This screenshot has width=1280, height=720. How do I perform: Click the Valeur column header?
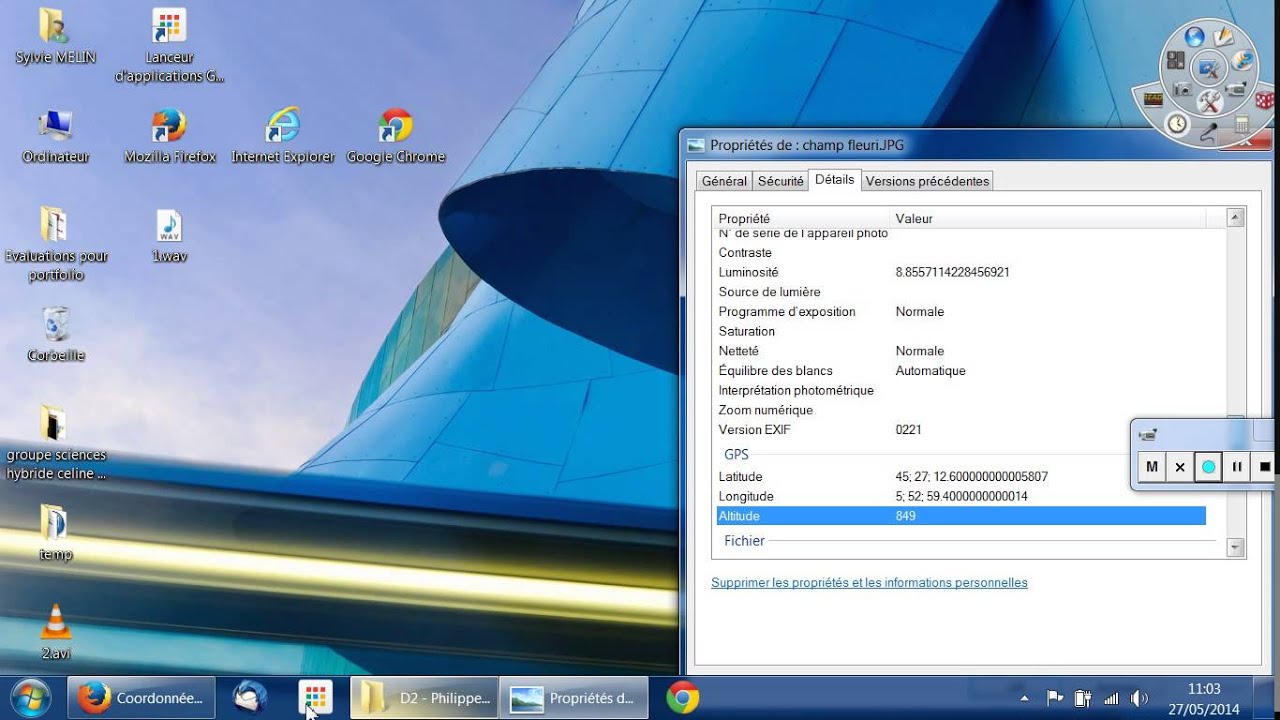1047,218
